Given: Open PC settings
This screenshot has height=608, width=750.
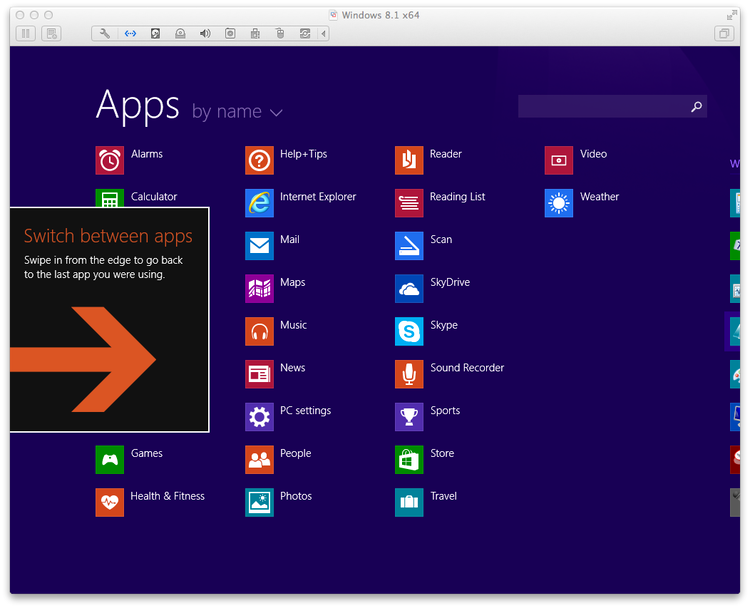Looking at the screenshot, I should coord(259,417).
